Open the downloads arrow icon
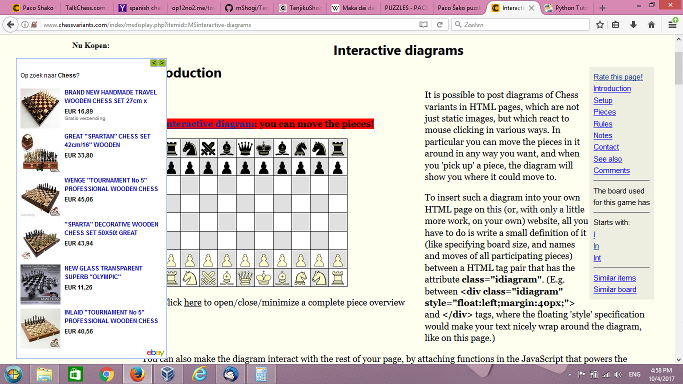683x384 pixels. [x=633, y=25]
